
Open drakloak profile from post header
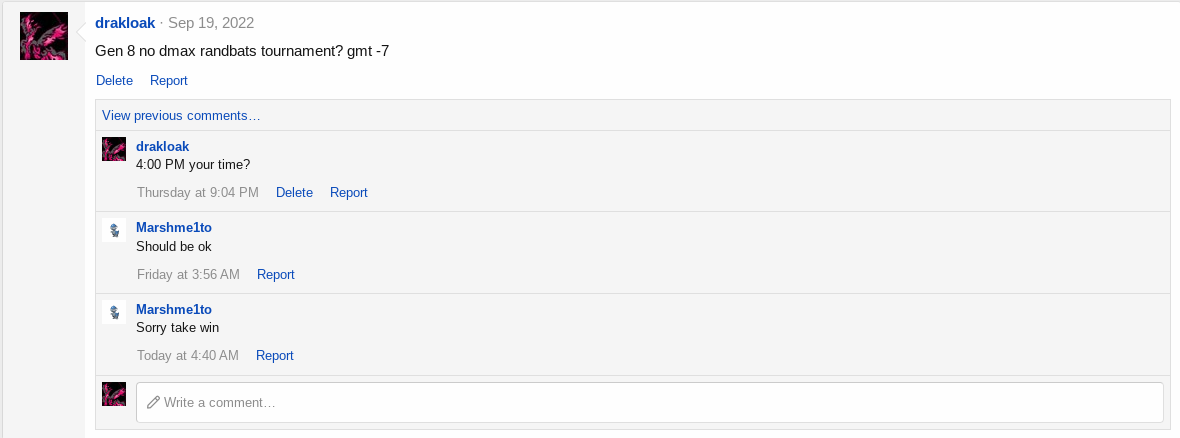[x=125, y=23]
